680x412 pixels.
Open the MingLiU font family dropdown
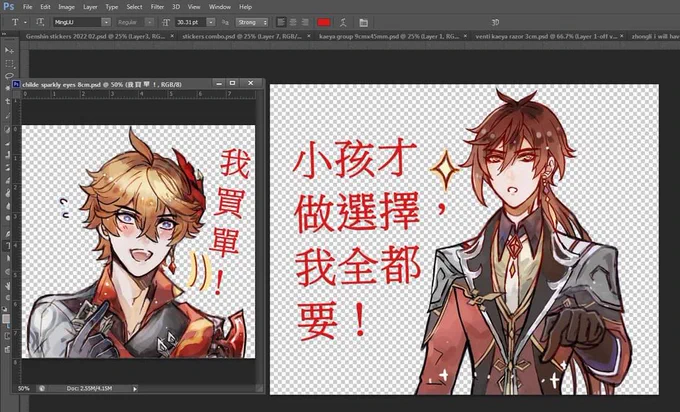(x=106, y=22)
